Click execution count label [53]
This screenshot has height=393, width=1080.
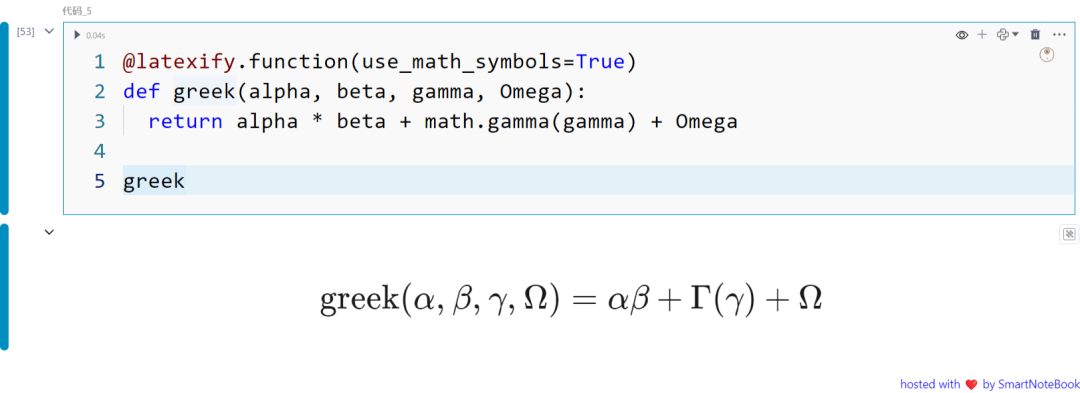pos(25,32)
